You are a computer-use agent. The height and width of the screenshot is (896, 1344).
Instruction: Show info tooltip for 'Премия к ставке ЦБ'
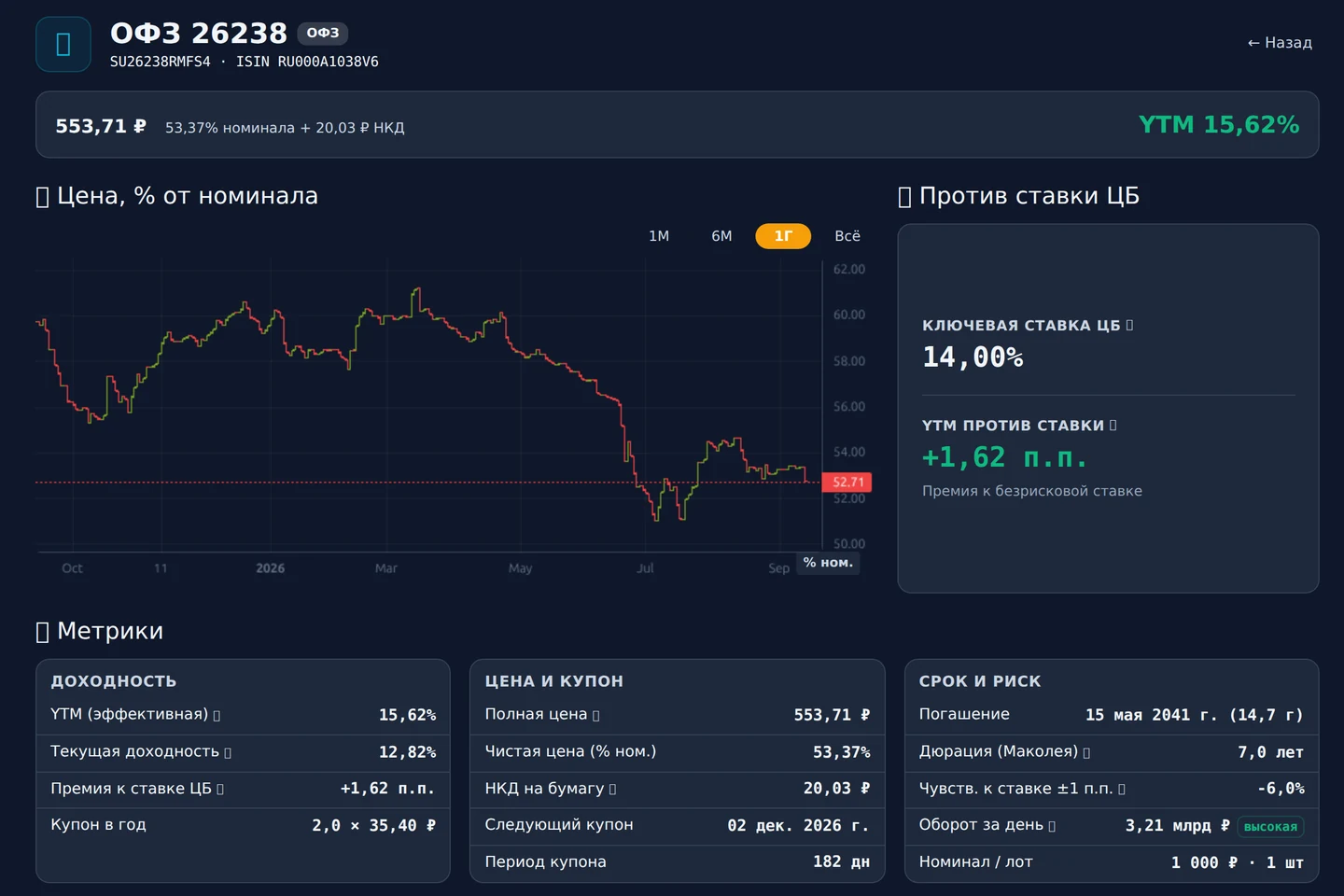220,790
